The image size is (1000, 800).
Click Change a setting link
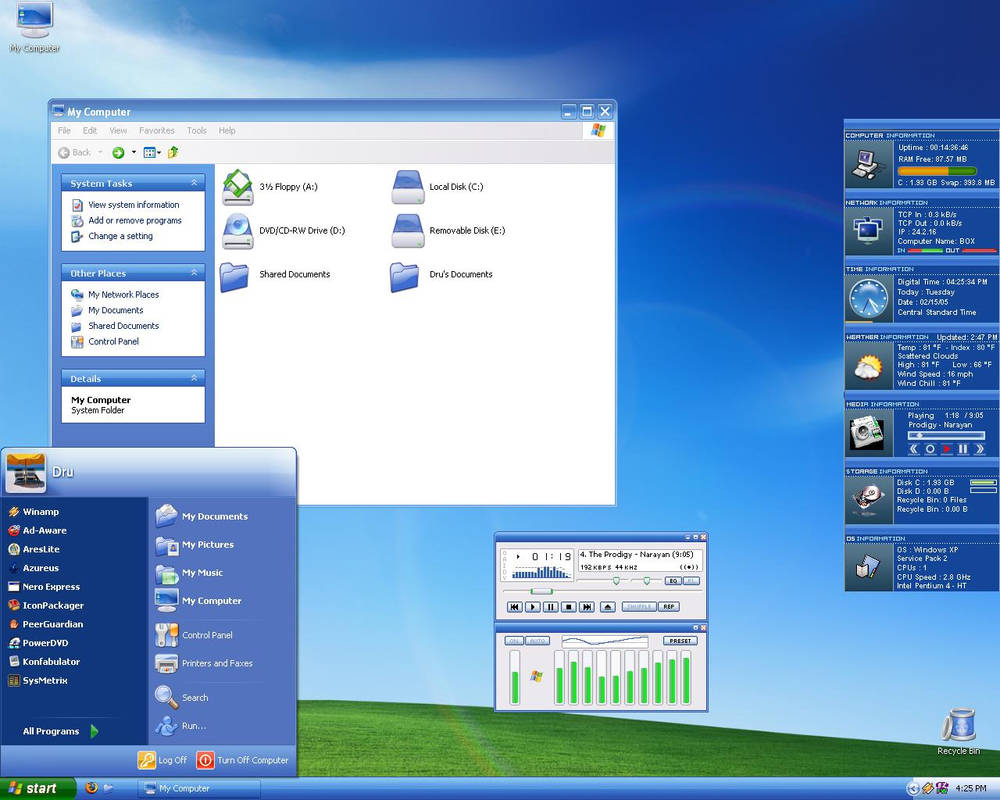[x=112, y=236]
